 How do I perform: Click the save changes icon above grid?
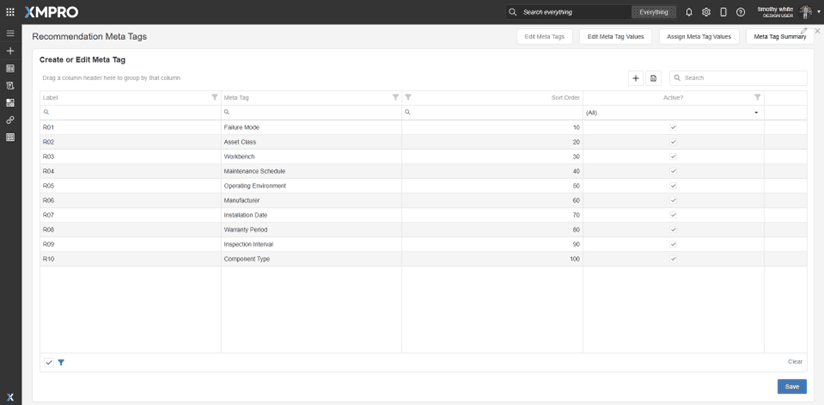tap(653, 78)
